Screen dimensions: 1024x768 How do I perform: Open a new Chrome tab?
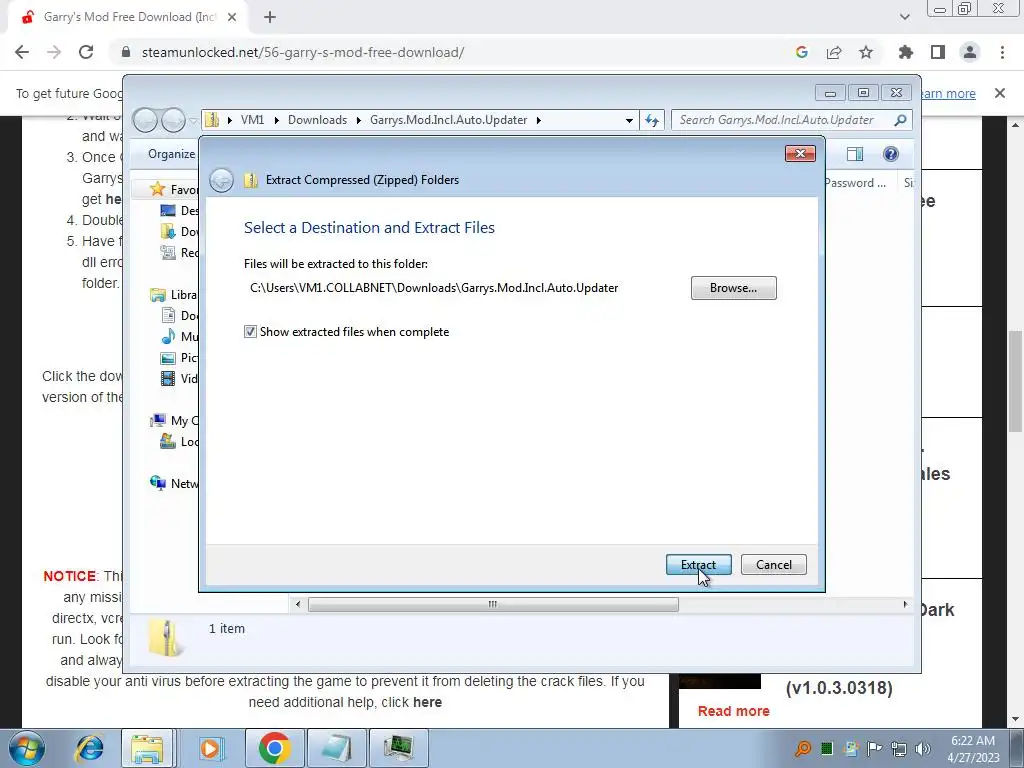click(270, 17)
